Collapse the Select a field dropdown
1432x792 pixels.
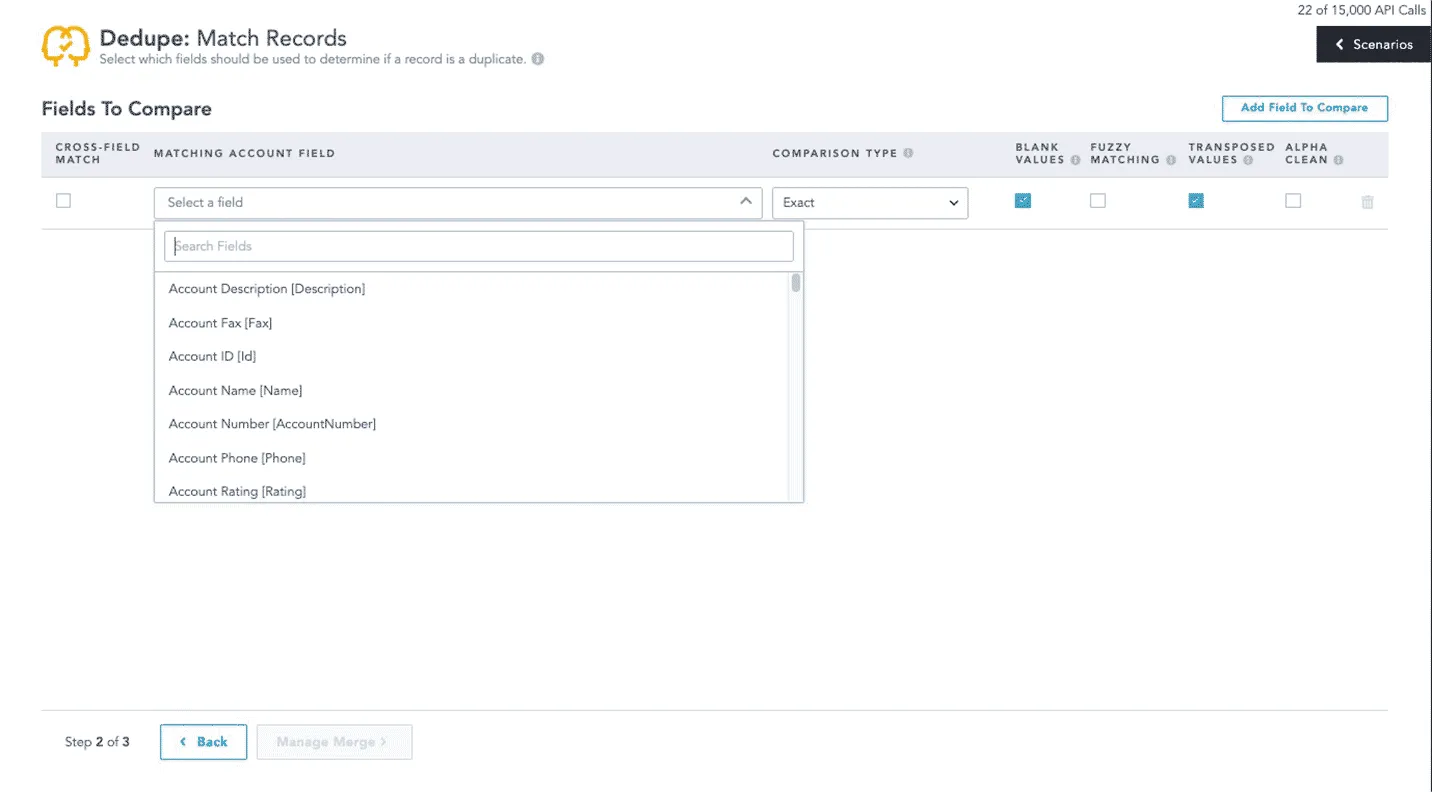458,202
